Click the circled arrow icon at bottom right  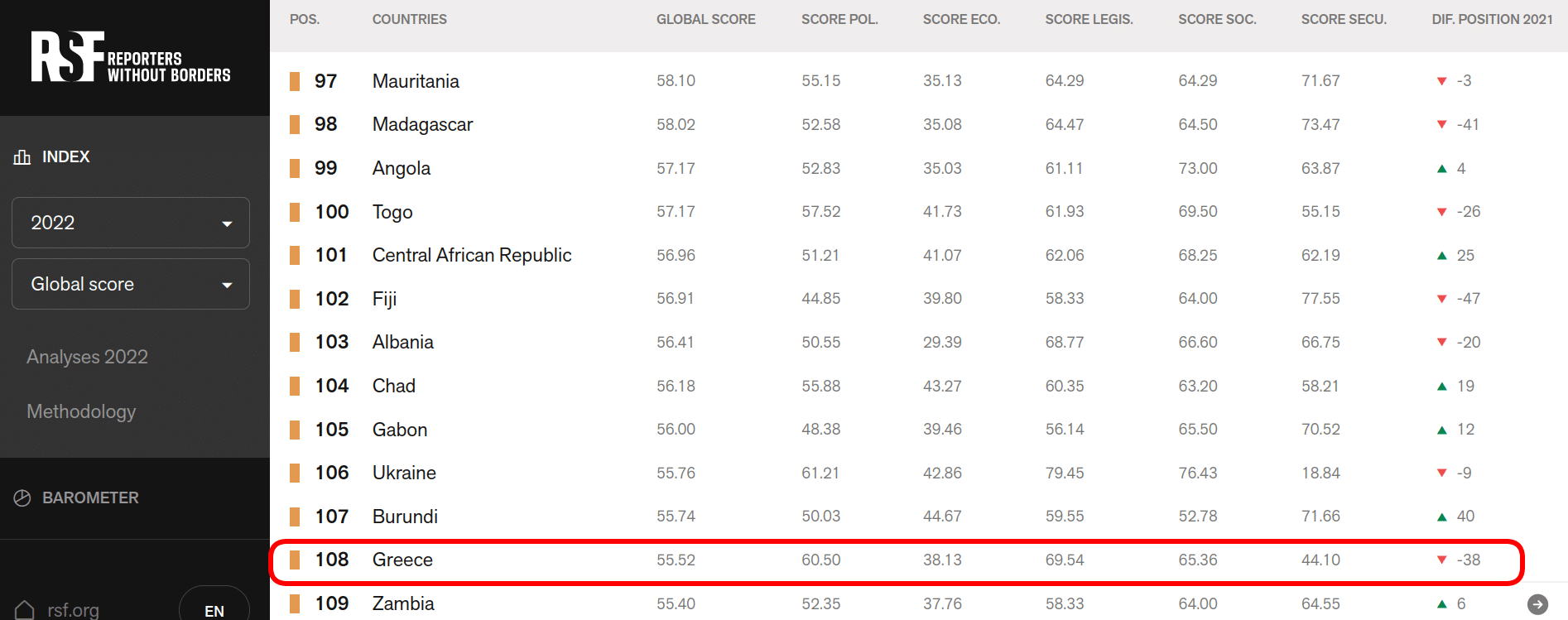(1537, 604)
